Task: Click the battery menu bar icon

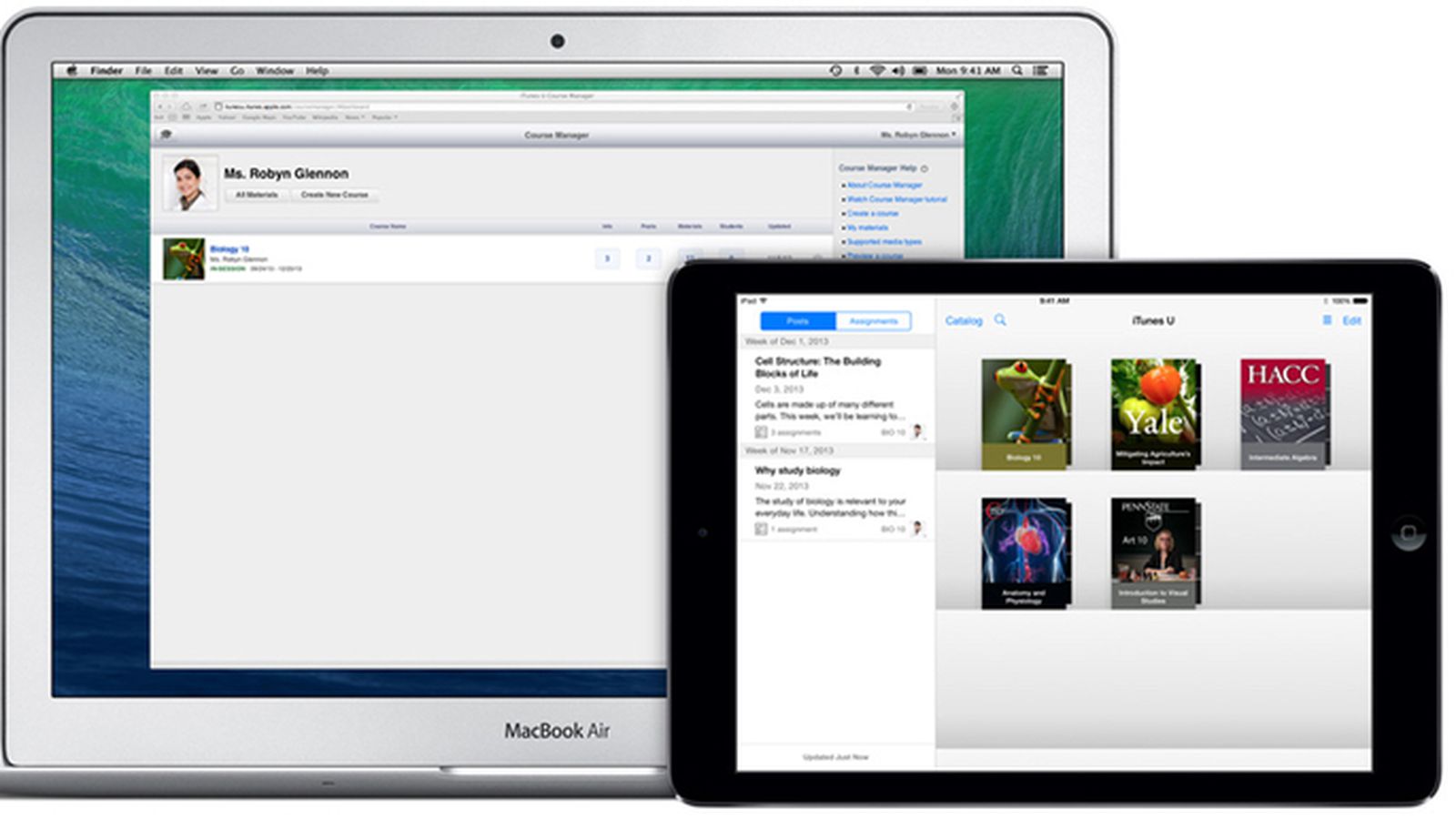Action: coord(920,70)
